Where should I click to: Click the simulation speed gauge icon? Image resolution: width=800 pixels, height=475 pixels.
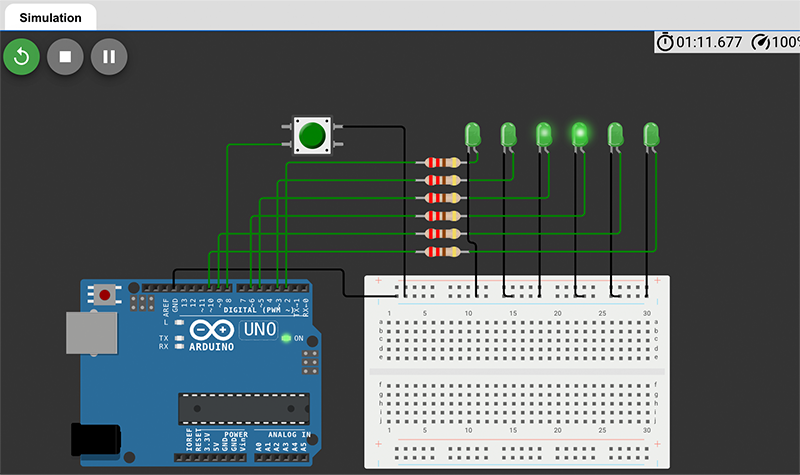[x=761, y=42]
